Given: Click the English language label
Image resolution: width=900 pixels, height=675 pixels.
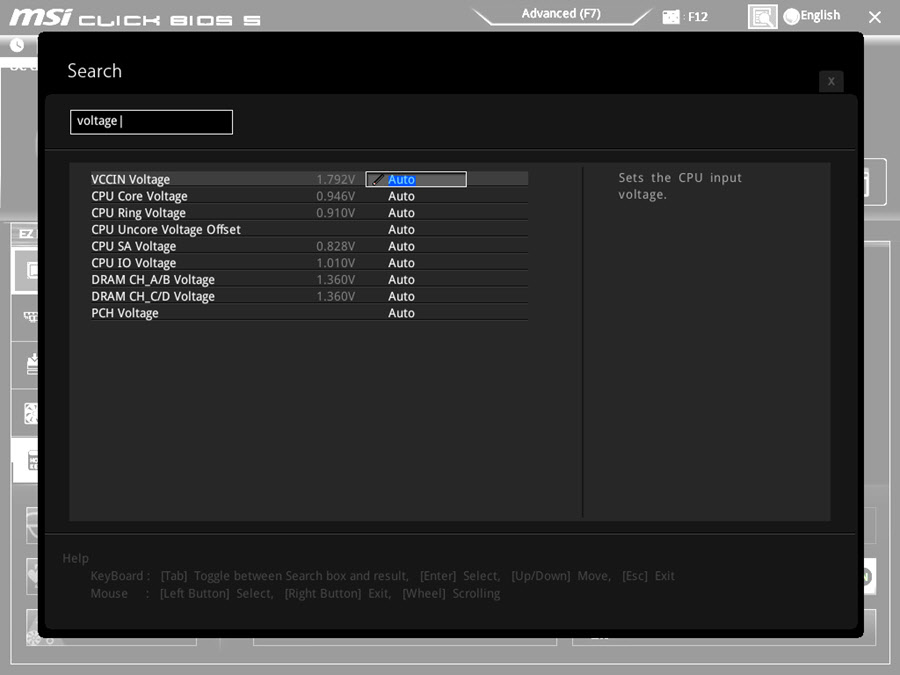Looking at the screenshot, I should pyautogui.click(x=820, y=16).
